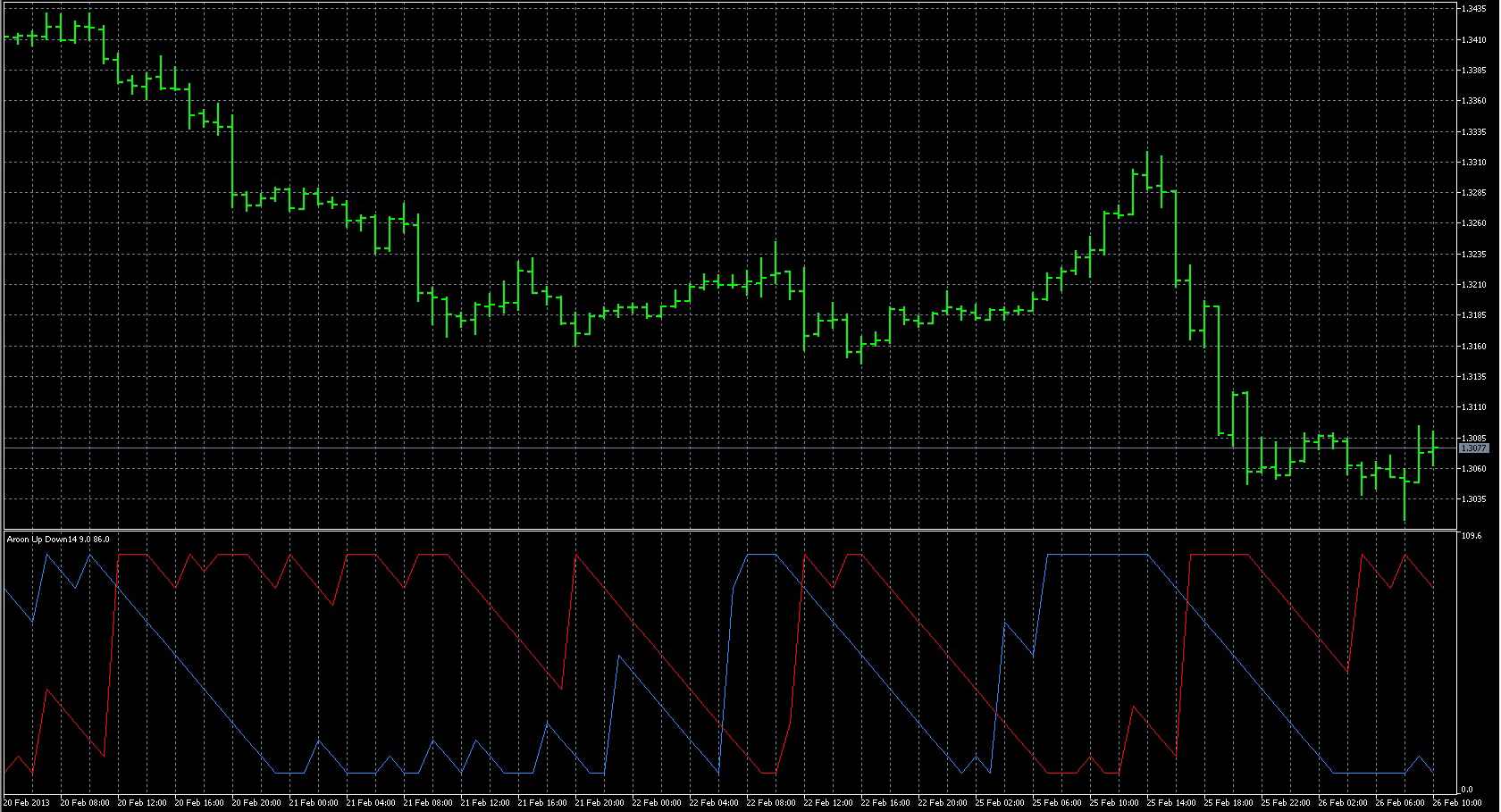Click price scale value 1.3335
1501x812 pixels.
[x=1474, y=131]
